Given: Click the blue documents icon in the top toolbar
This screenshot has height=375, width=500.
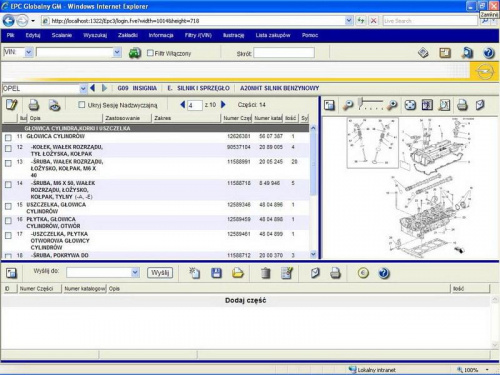Looking at the screenshot, I should click(x=467, y=53).
